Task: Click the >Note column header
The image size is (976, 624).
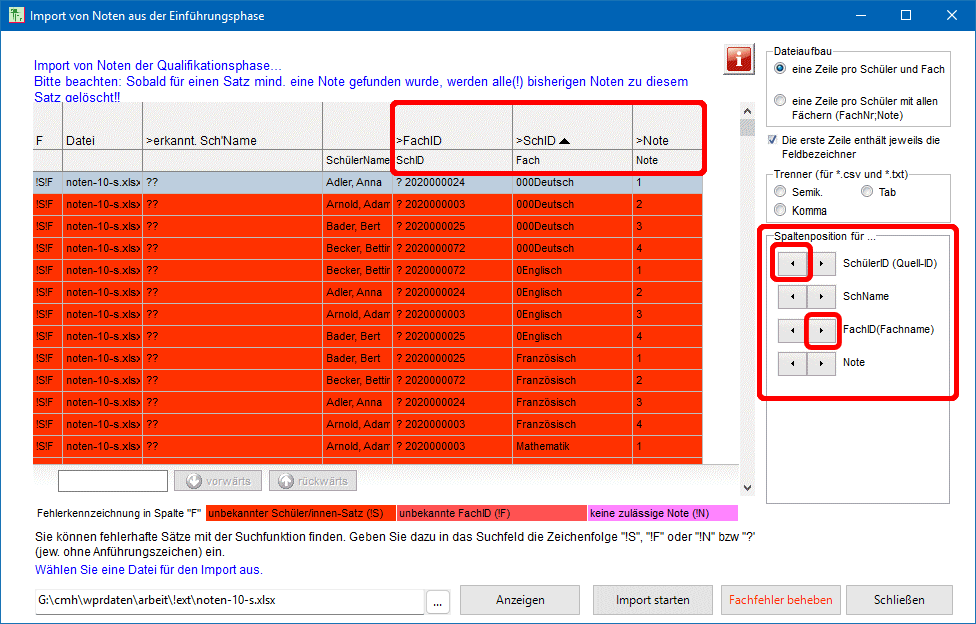Action: (x=667, y=141)
